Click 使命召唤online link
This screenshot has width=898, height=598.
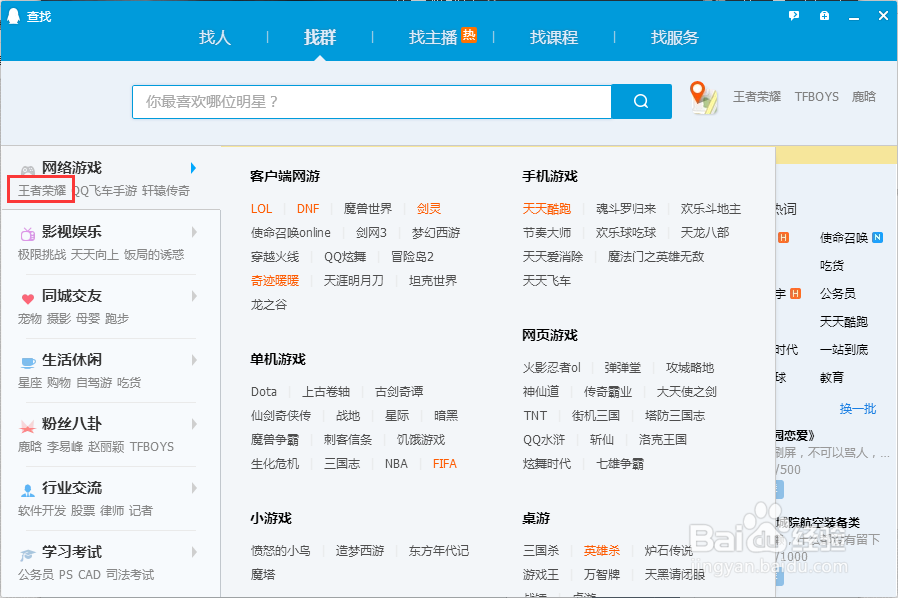(291, 233)
